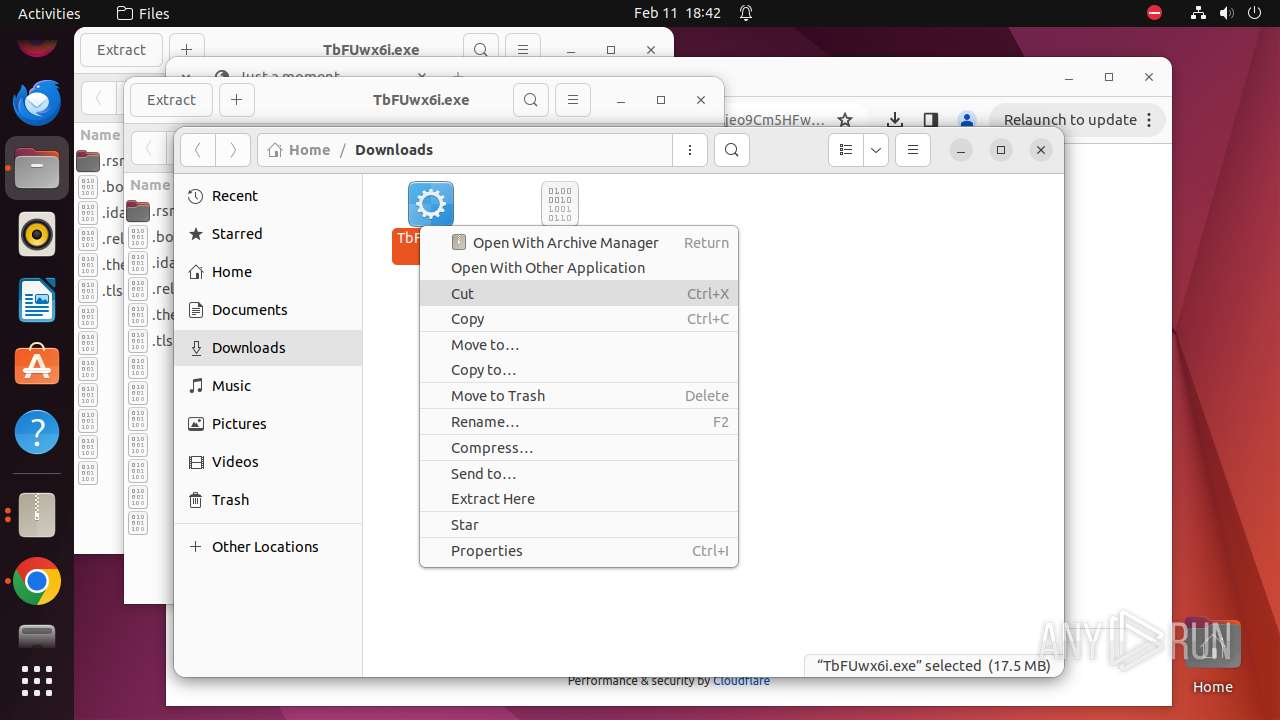Open the clock and calendar in top bar

[677, 13]
